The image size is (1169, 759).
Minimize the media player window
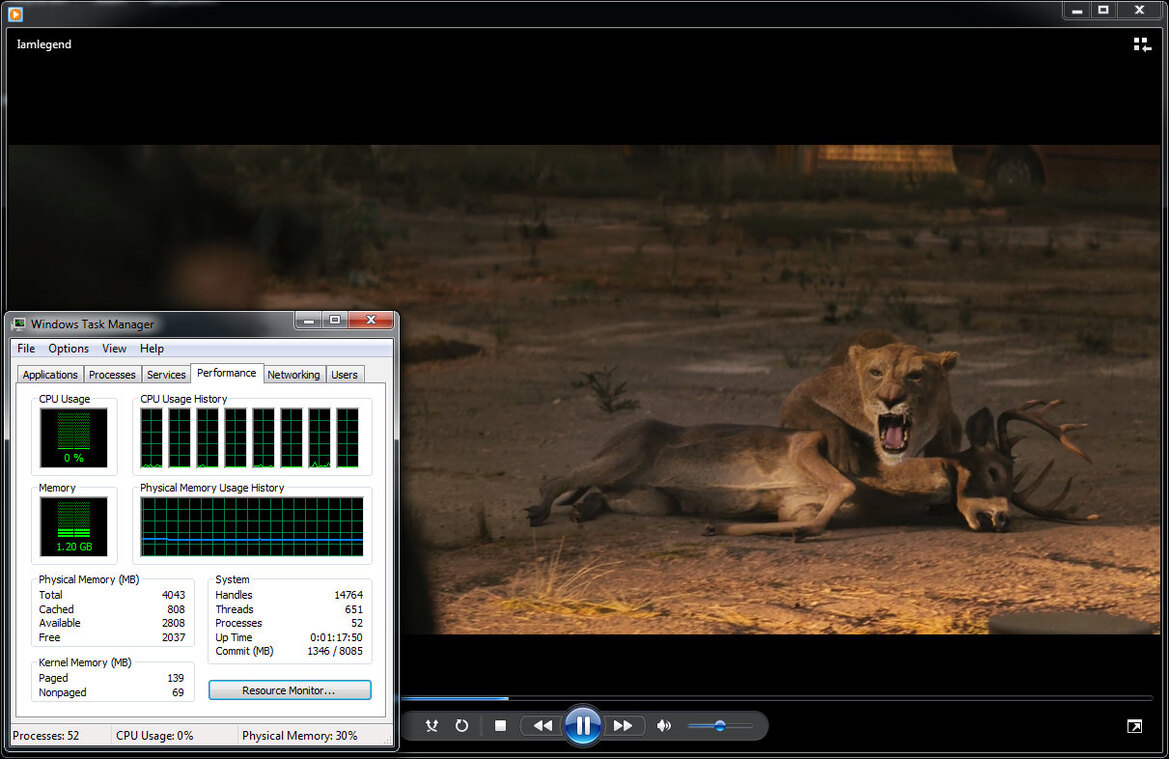(x=1077, y=10)
